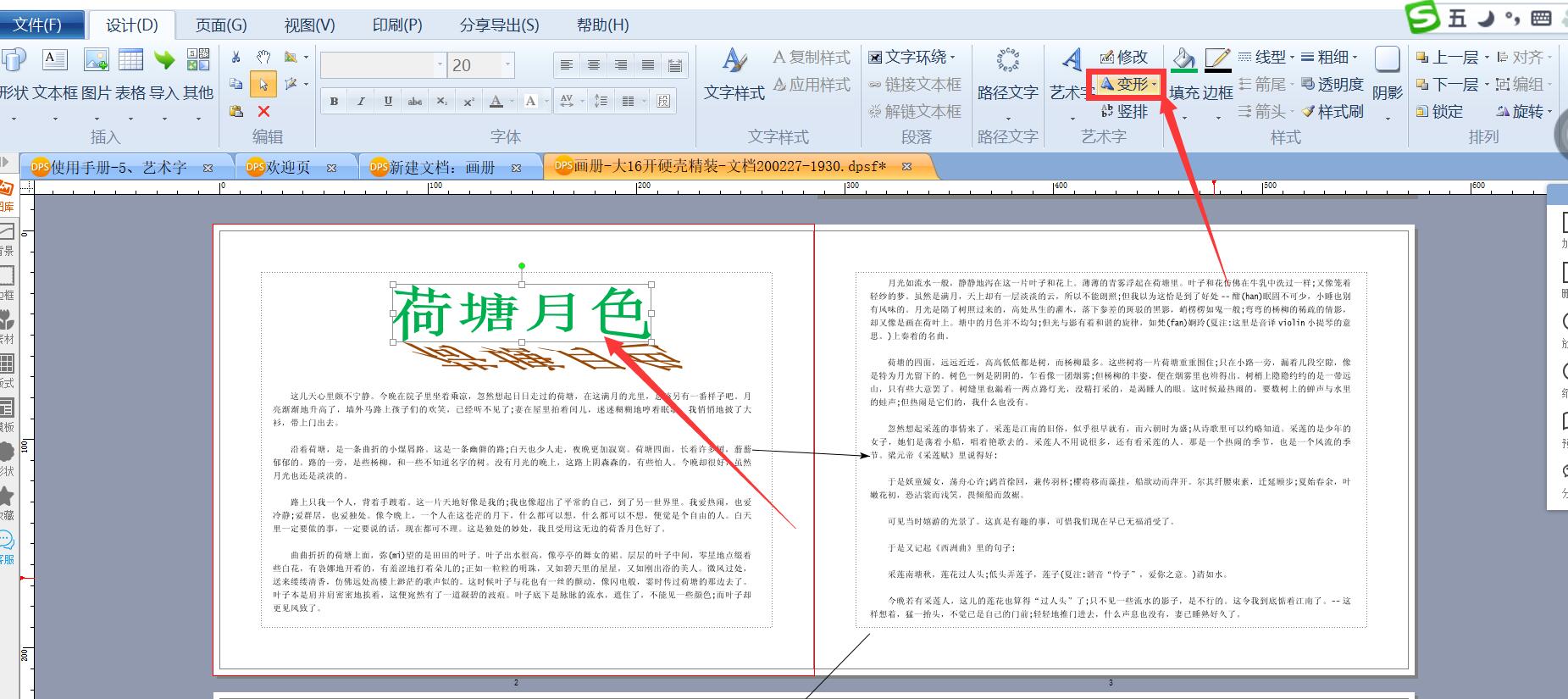
Task: Click the Shadow (阴影) icon
Action: click(x=1387, y=73)
